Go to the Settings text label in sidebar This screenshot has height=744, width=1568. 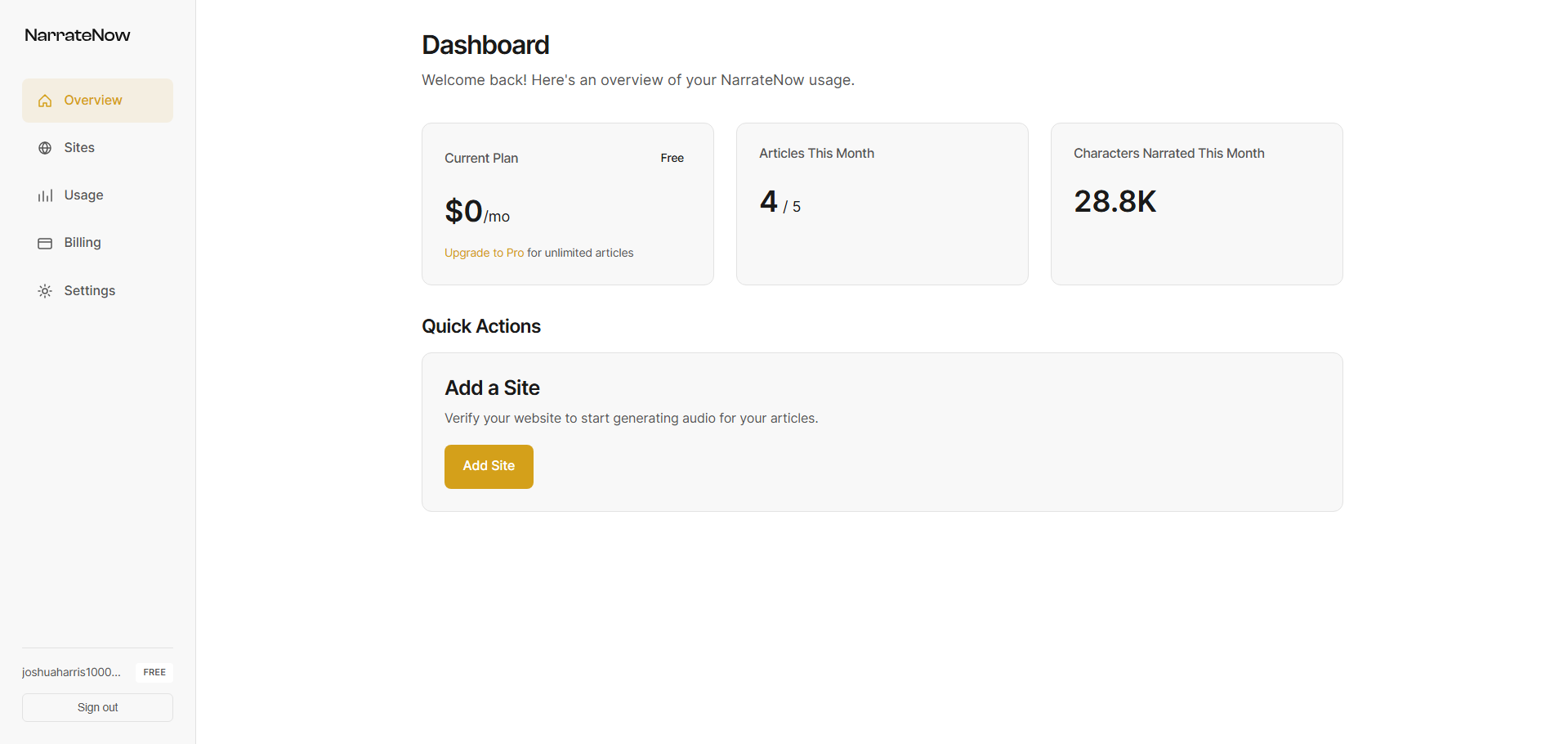click(89, 291)
